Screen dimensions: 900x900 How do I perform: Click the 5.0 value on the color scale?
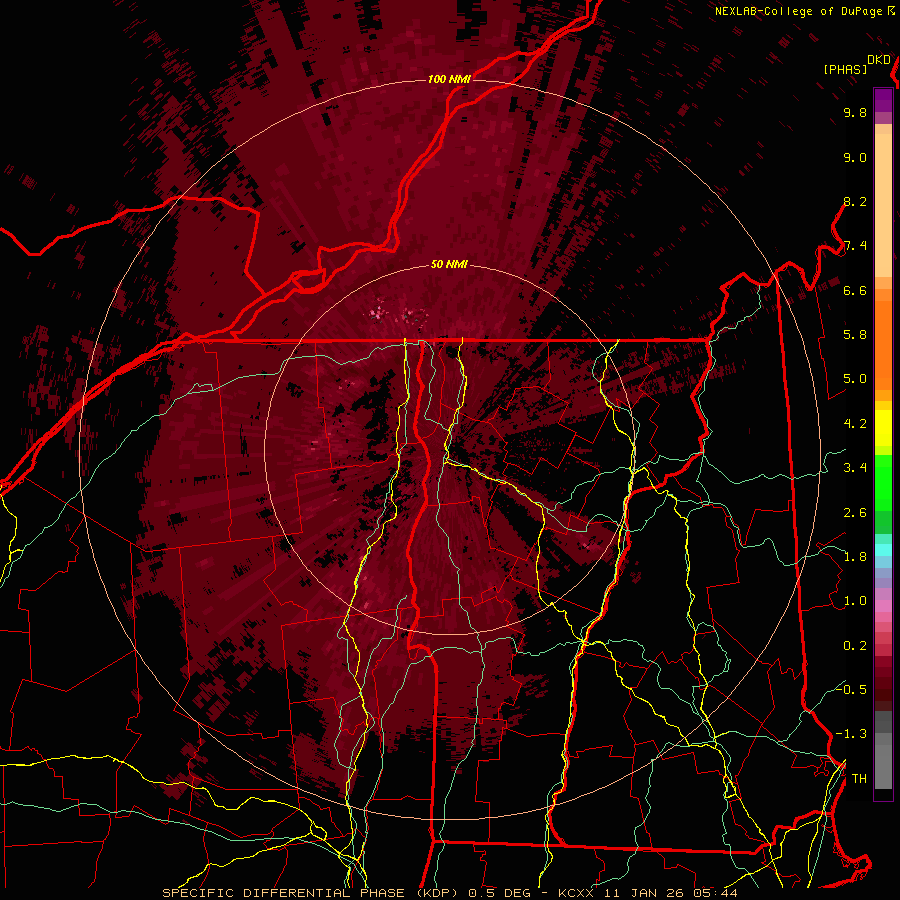[855, 379]
